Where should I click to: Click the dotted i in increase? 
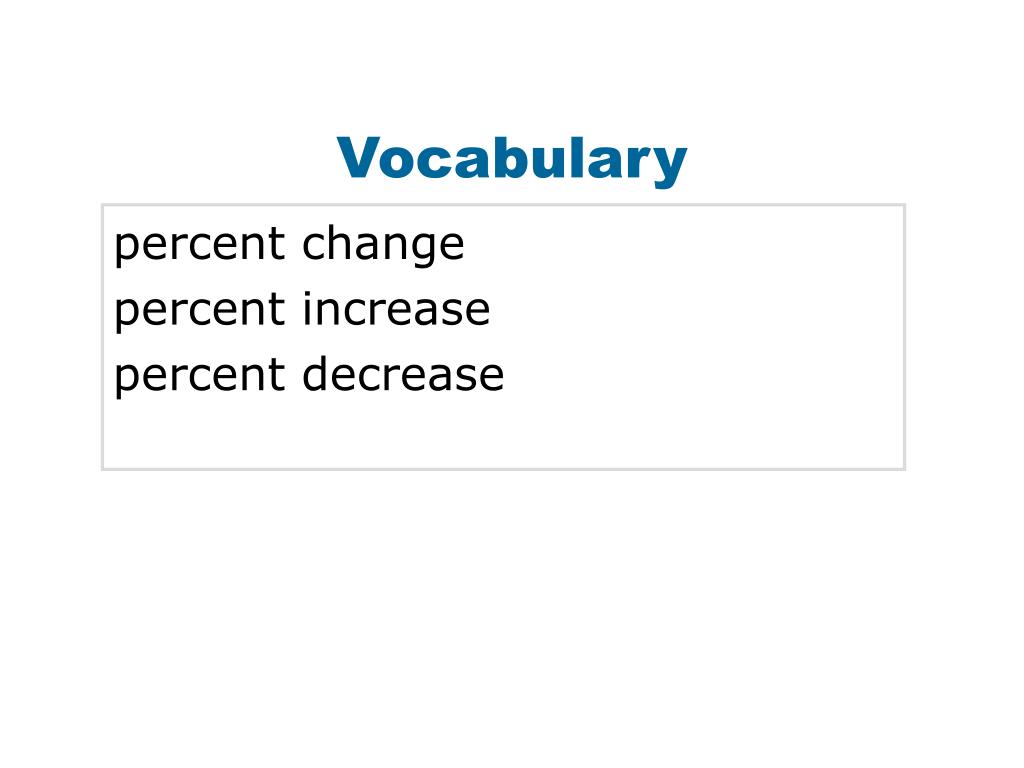click(x=305, y=309)
